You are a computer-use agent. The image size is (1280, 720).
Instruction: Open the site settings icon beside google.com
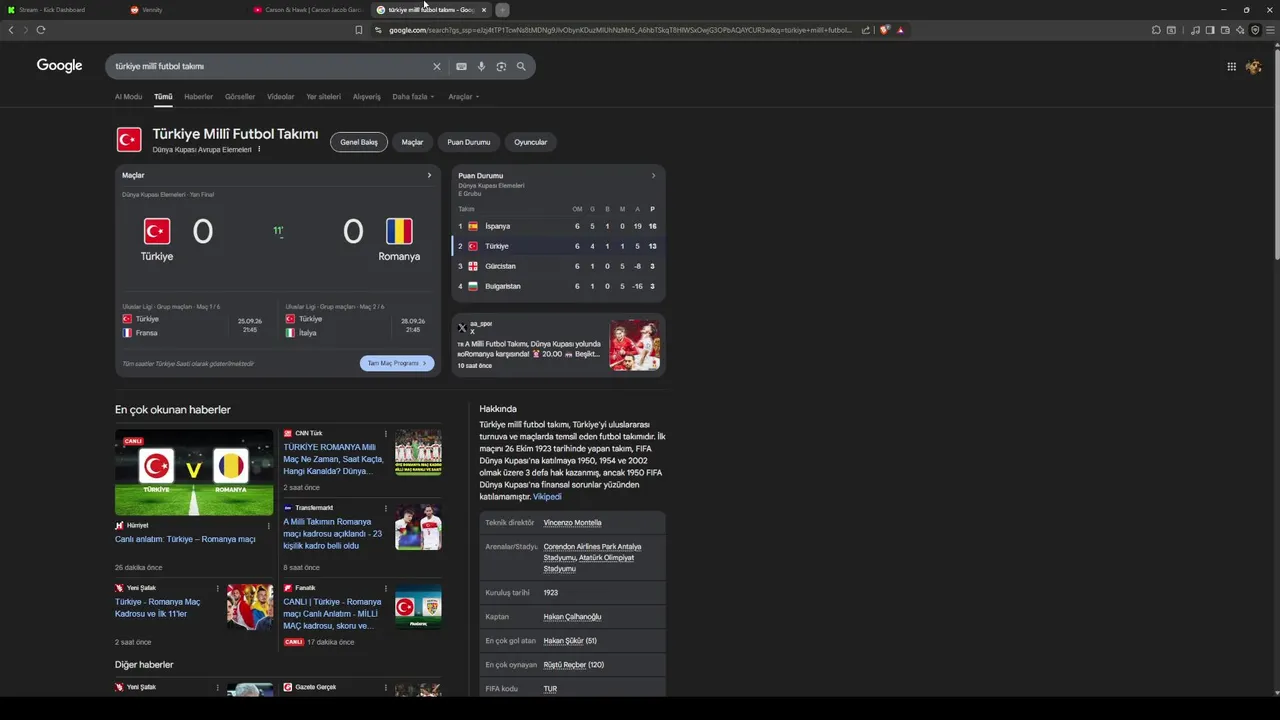coord(378,30)
